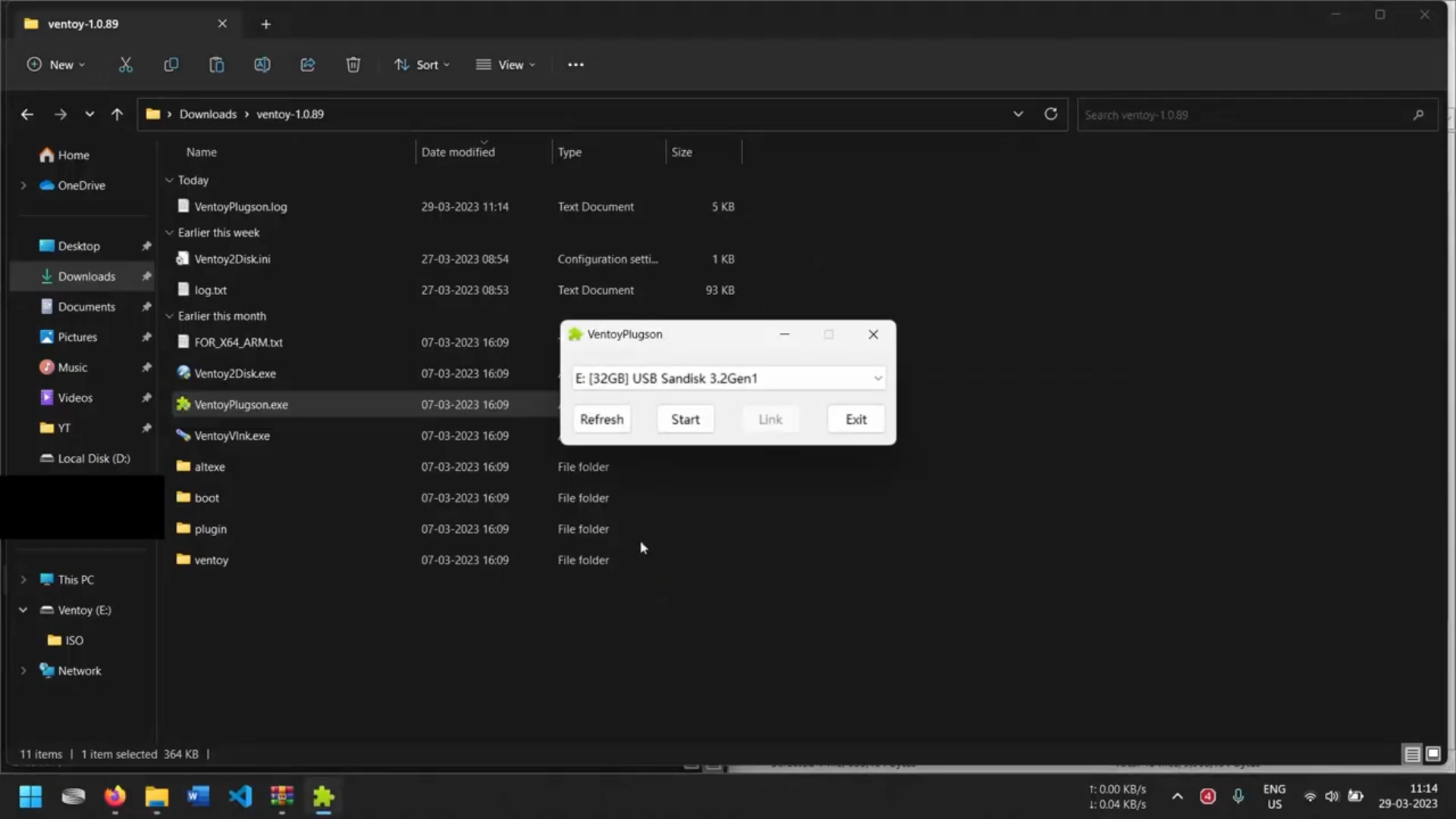This screenshot has width=1456, height=819.
Task: Click inside the Search ventoy-1.0.89 box
Action: pos(1244,115)
